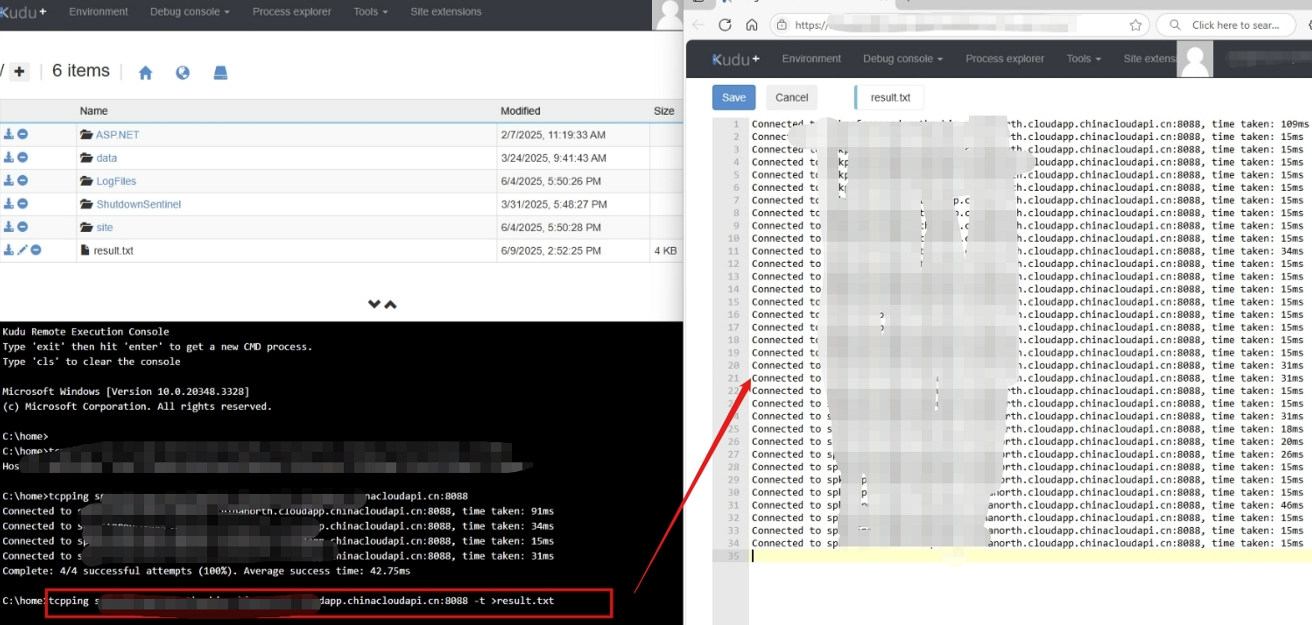Image resolution: width=1312 pixels, height=625 pixels.
Task: Click the disk drive icon in the toolbar
Action: coord(221,73)
